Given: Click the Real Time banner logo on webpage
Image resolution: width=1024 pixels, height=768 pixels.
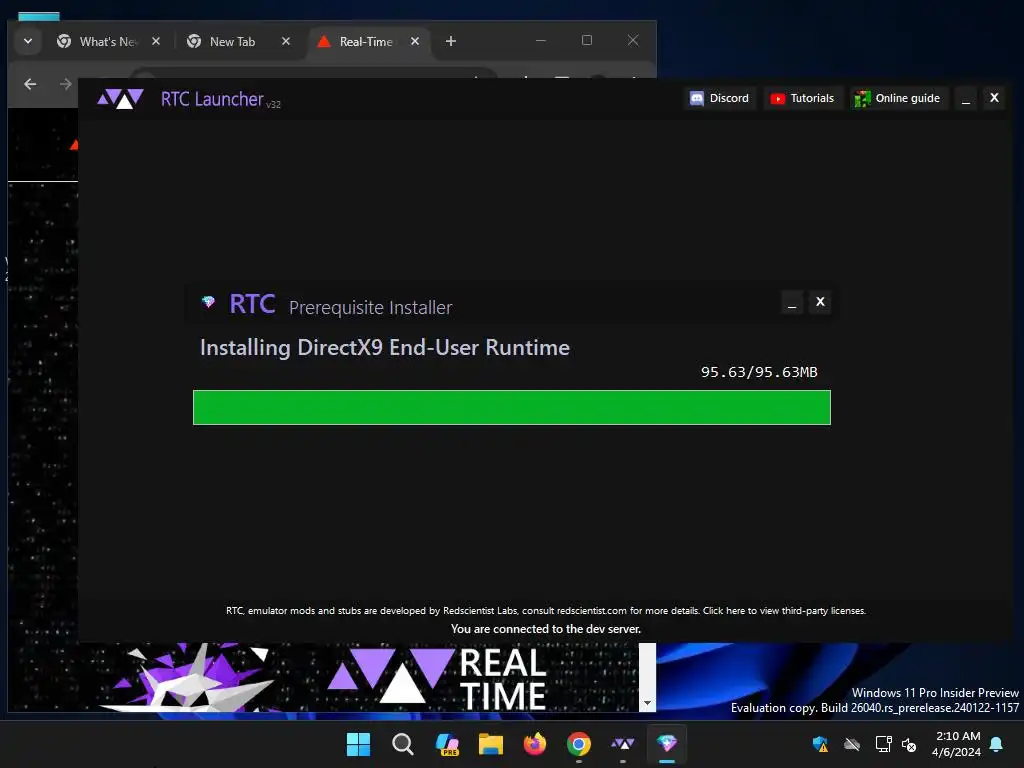Looking at the screenshot, I should coord(436,678).
